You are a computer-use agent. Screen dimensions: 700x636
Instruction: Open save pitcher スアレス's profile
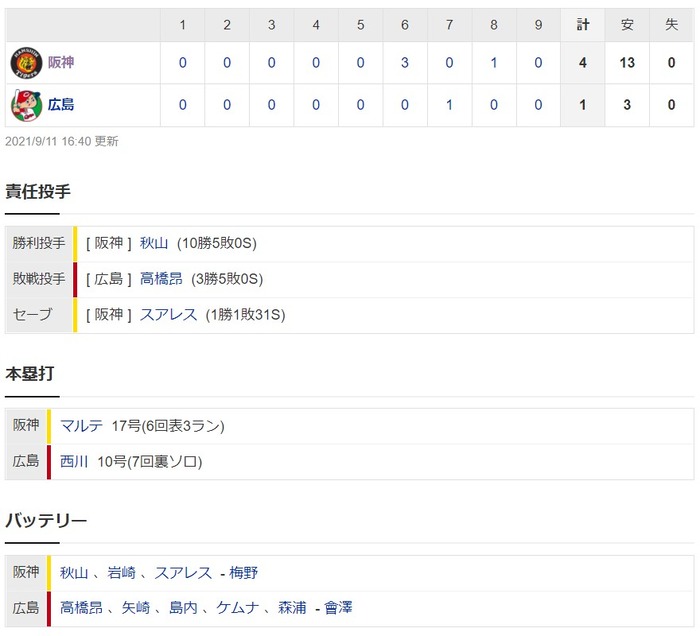[x=168, y=315]
